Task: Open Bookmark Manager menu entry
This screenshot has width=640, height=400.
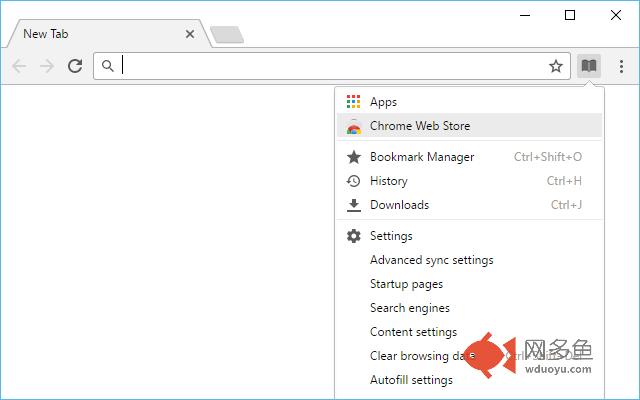Action: tap(469, 157)
